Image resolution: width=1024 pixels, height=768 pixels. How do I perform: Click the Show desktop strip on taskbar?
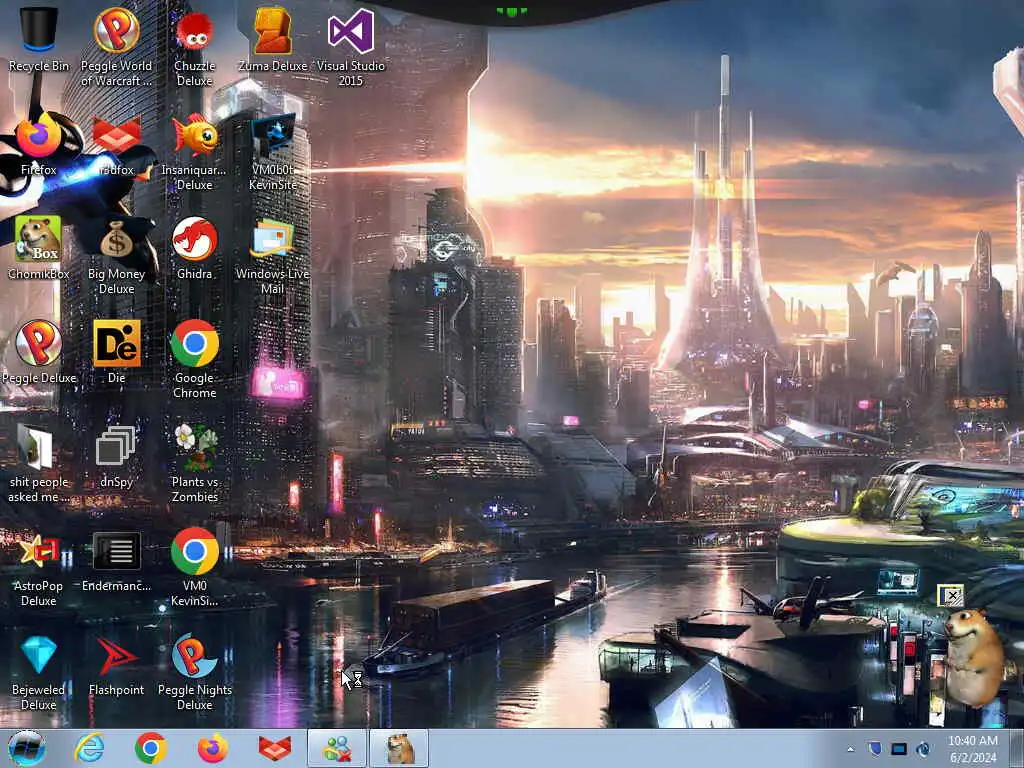pos(1017,748)
